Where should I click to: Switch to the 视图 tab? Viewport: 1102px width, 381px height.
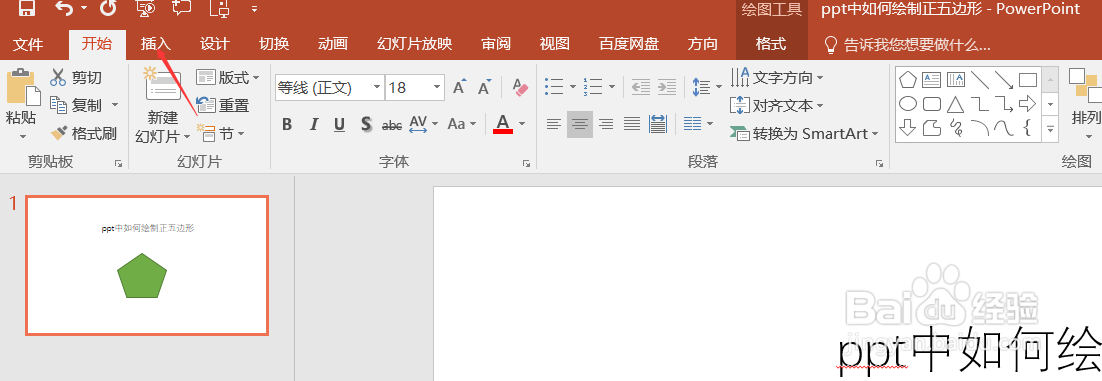click(554, 44)
